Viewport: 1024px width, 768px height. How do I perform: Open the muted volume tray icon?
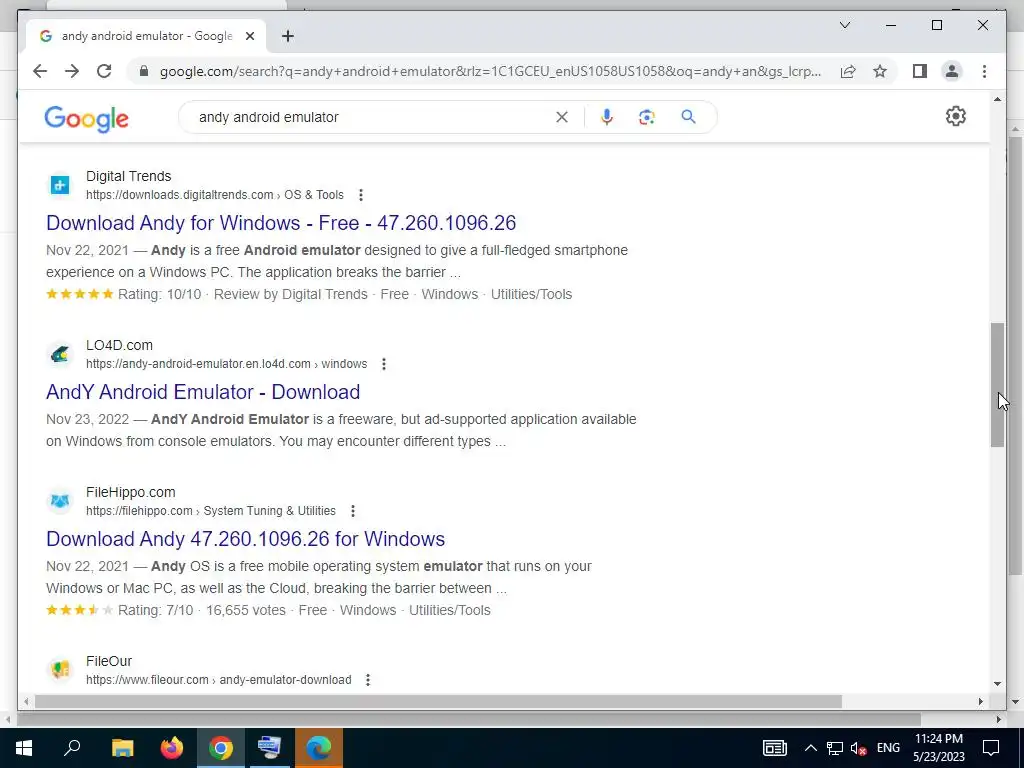(x=858, y=748)
